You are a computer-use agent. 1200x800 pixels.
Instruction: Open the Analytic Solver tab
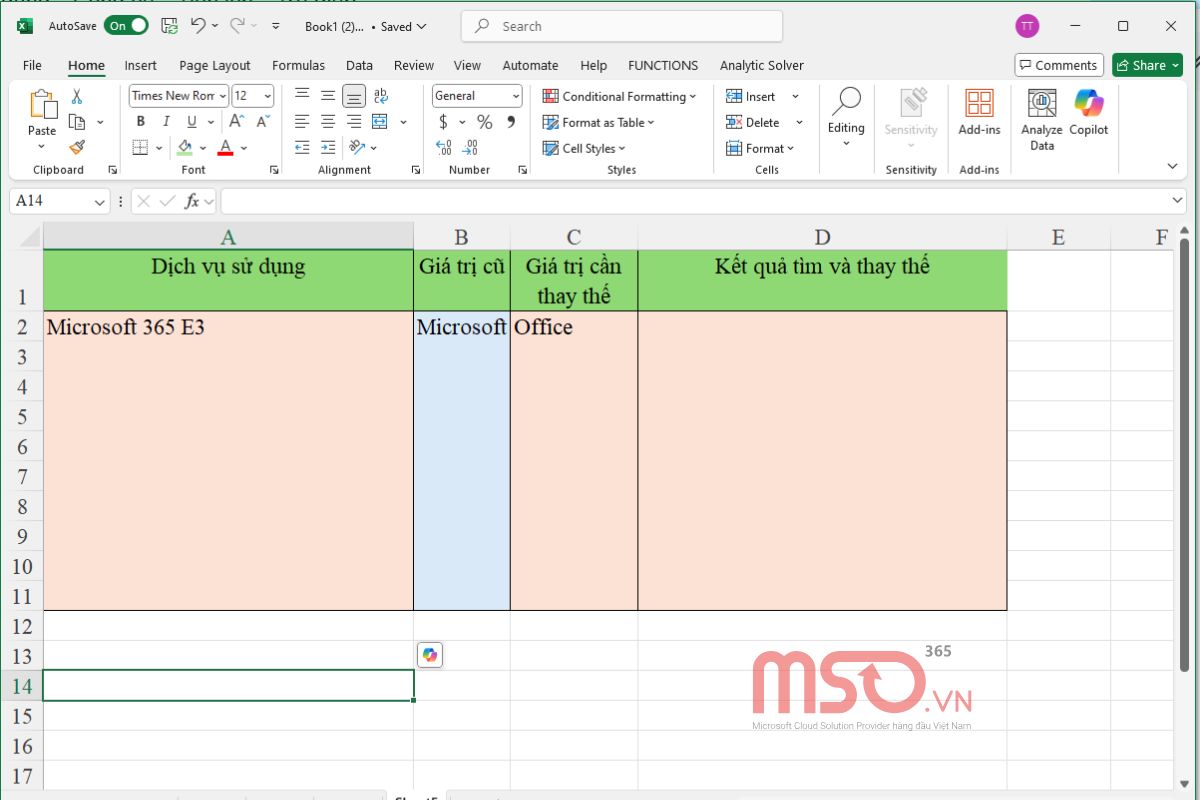point(762,65)
